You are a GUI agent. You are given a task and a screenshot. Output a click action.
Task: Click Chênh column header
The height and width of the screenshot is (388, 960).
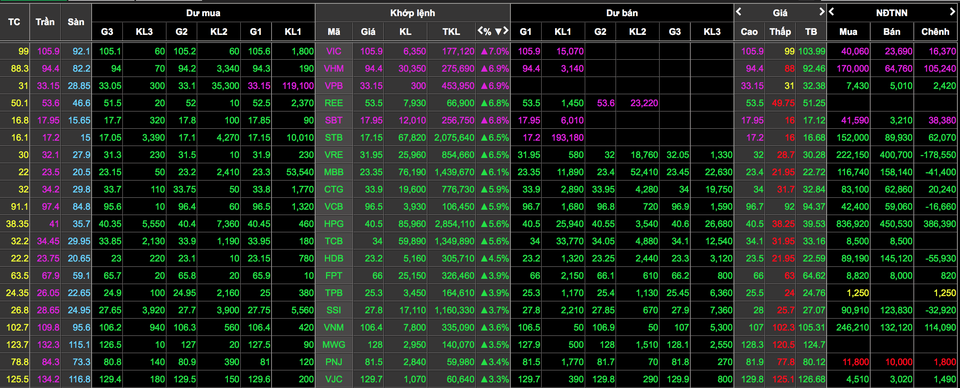pyautogui.click(x=936, y=31)
